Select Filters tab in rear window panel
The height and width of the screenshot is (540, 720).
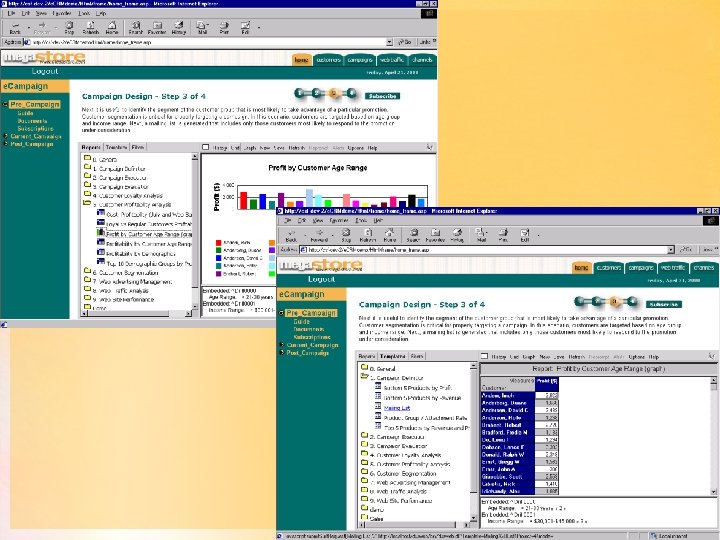pos(138,147)
